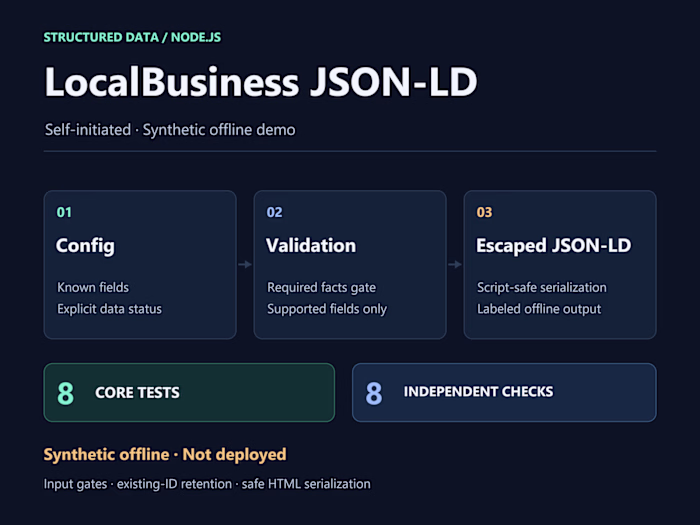Screen dimensions: 700x525
Task: Select the Escaped JSON-LD step card
Action: tap(560, 265)
